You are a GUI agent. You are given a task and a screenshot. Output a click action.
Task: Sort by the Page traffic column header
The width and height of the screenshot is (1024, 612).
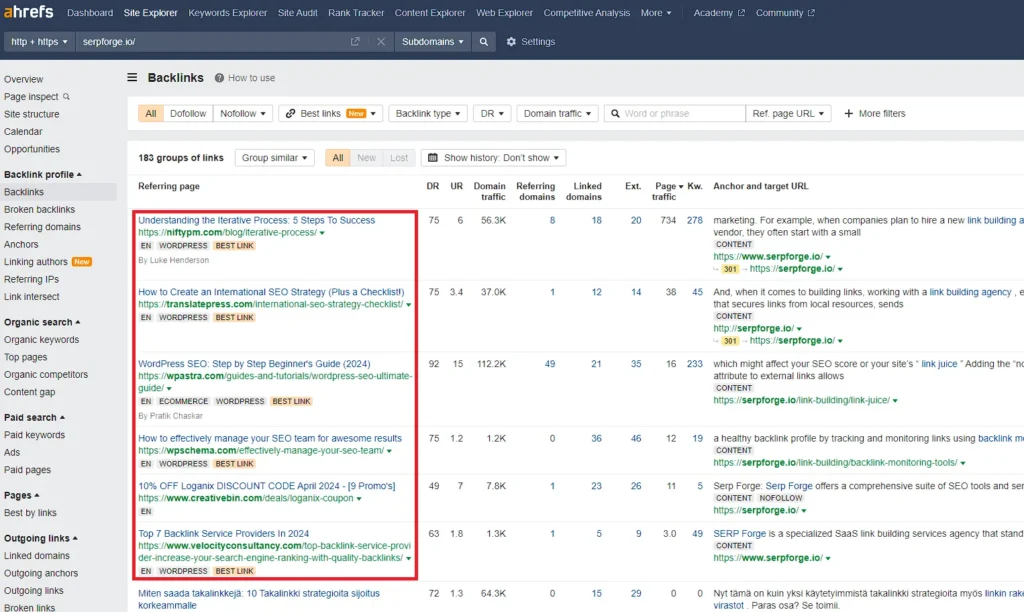pos(666,191)
